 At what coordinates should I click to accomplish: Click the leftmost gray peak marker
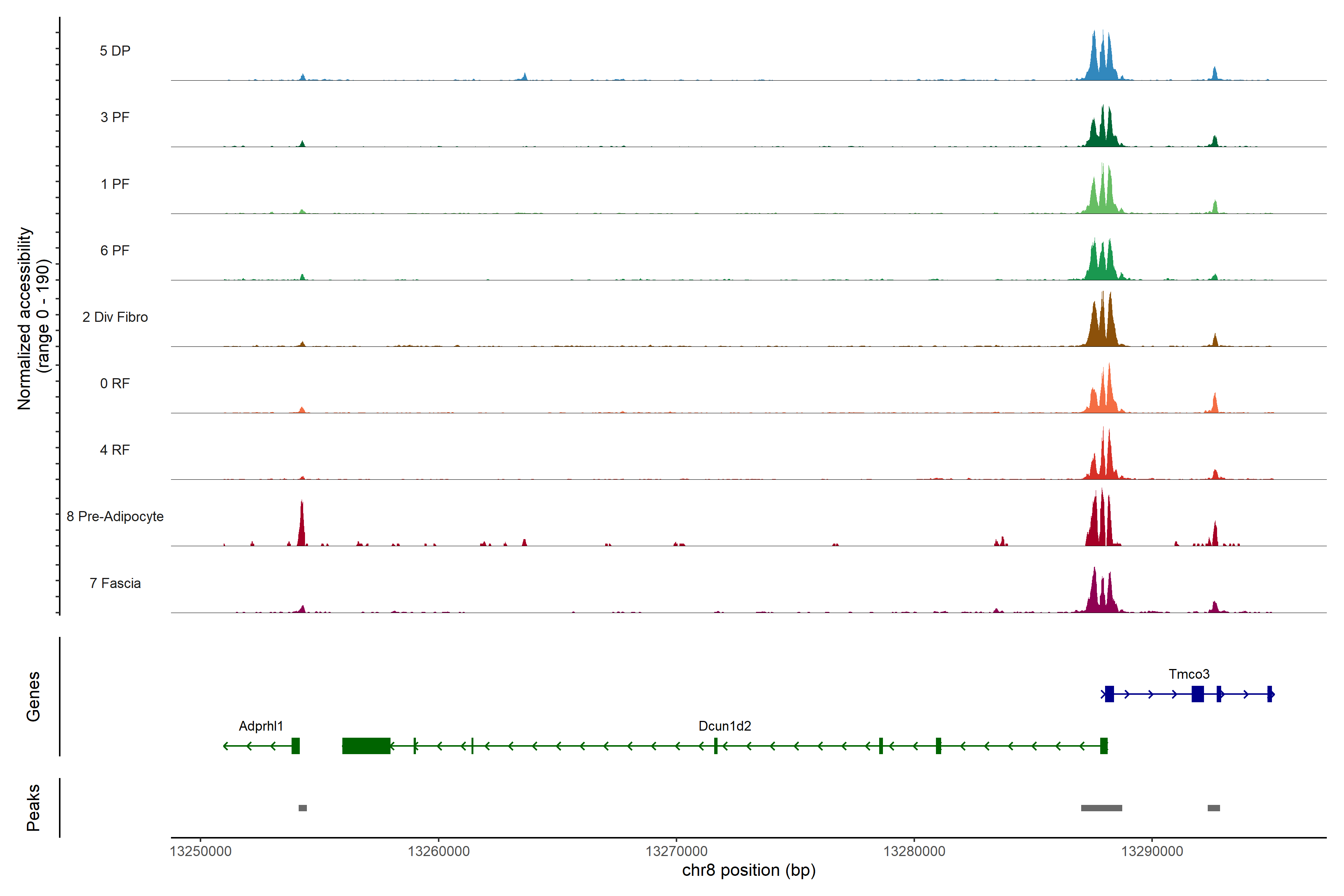[302, 808]
